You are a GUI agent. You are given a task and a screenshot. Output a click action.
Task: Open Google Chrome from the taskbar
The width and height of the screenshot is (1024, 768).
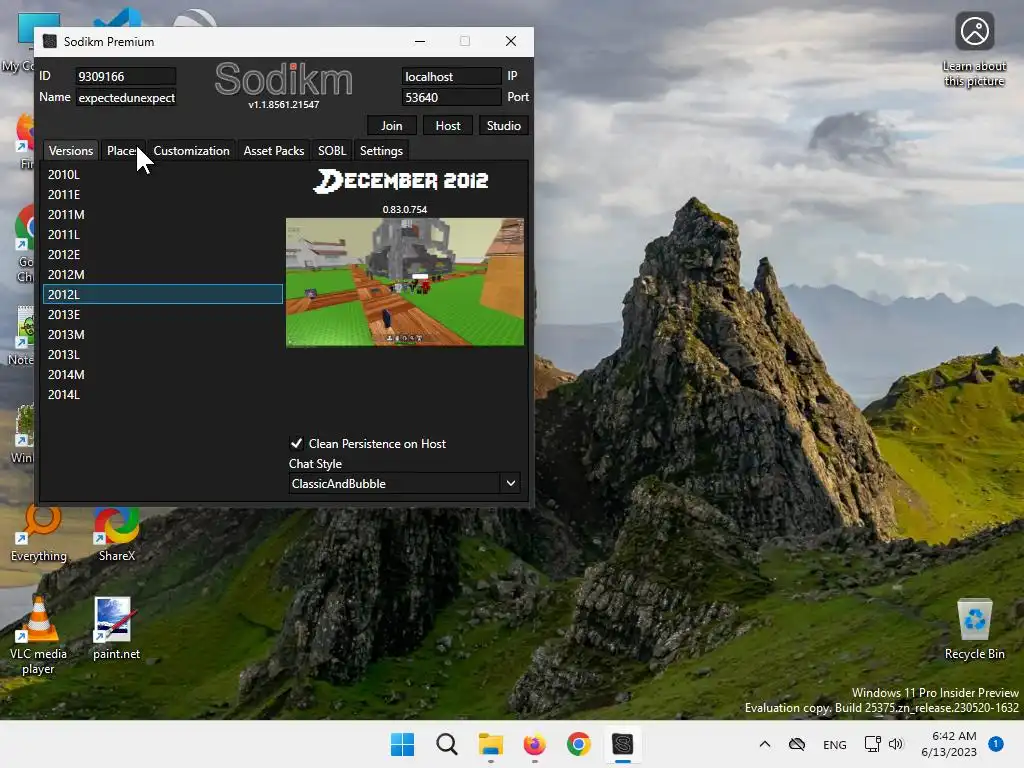(579, 744)
